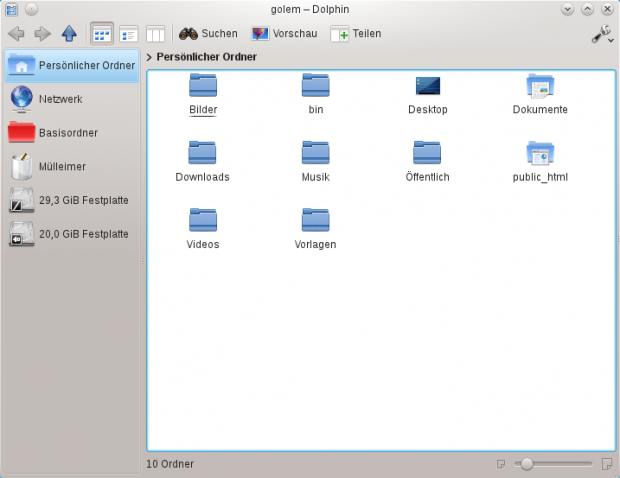Select the Dokumente folder

[x=540, y=93]
